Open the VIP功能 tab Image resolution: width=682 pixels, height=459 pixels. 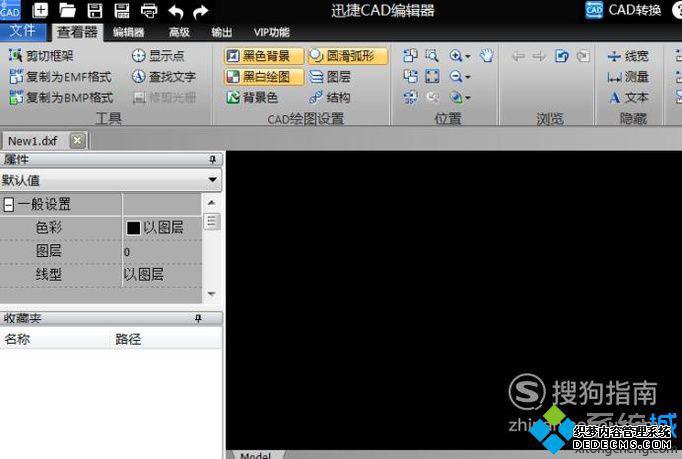(271, 32)
